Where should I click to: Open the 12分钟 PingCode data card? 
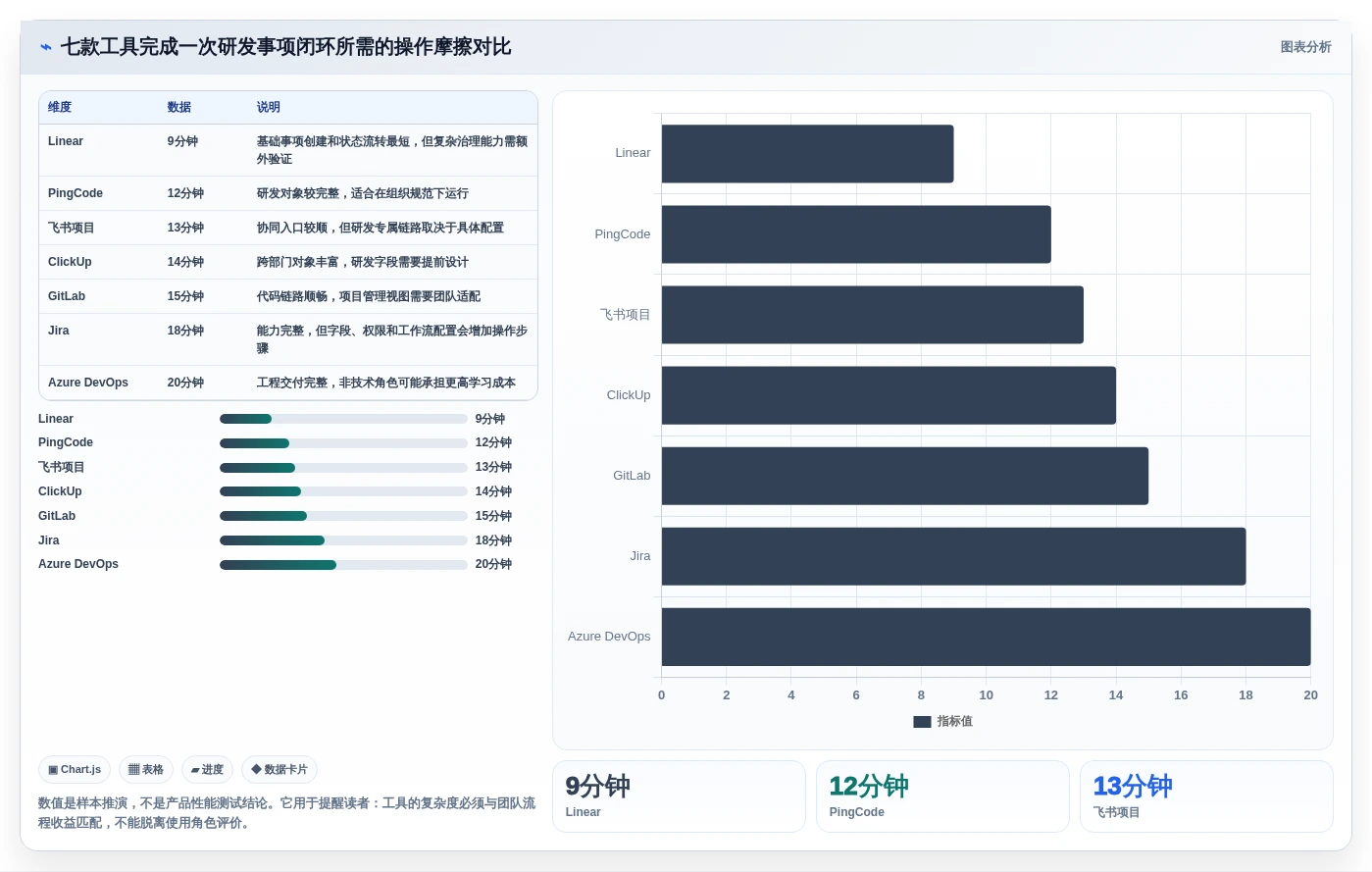[x=942, y=796]
